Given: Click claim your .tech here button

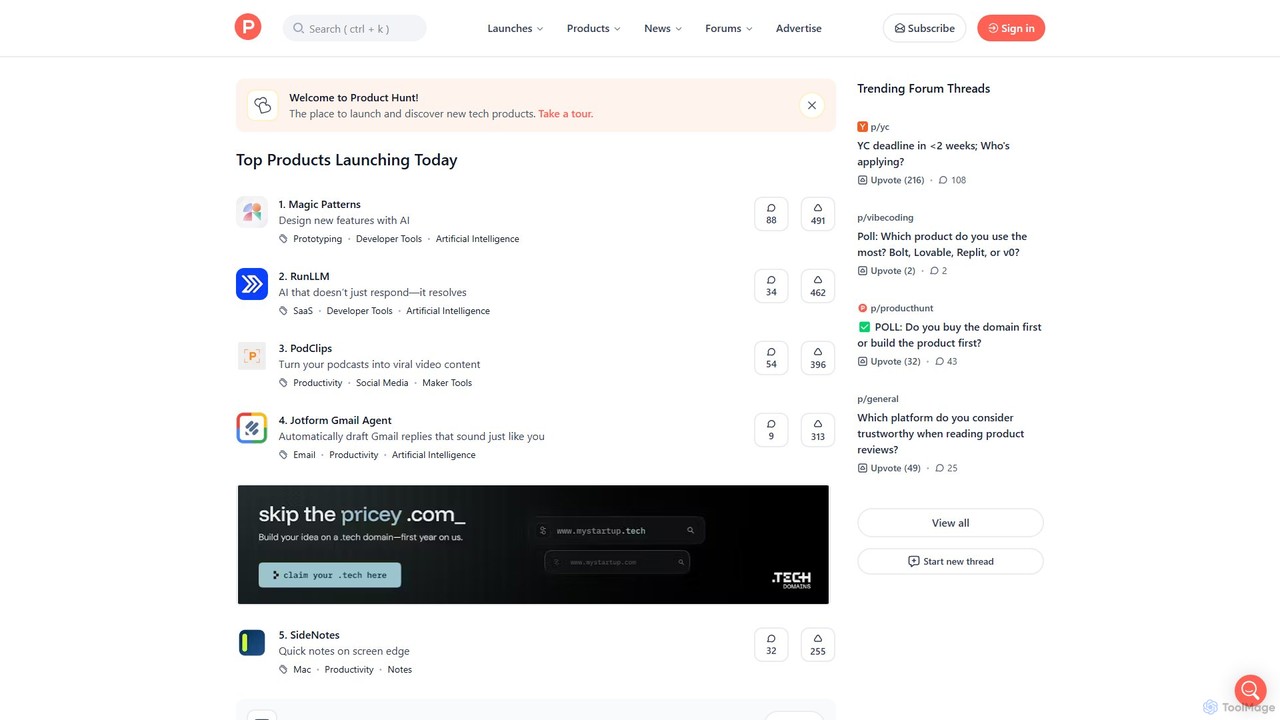Looking at the screenshot, I should [x=330, y=575].
